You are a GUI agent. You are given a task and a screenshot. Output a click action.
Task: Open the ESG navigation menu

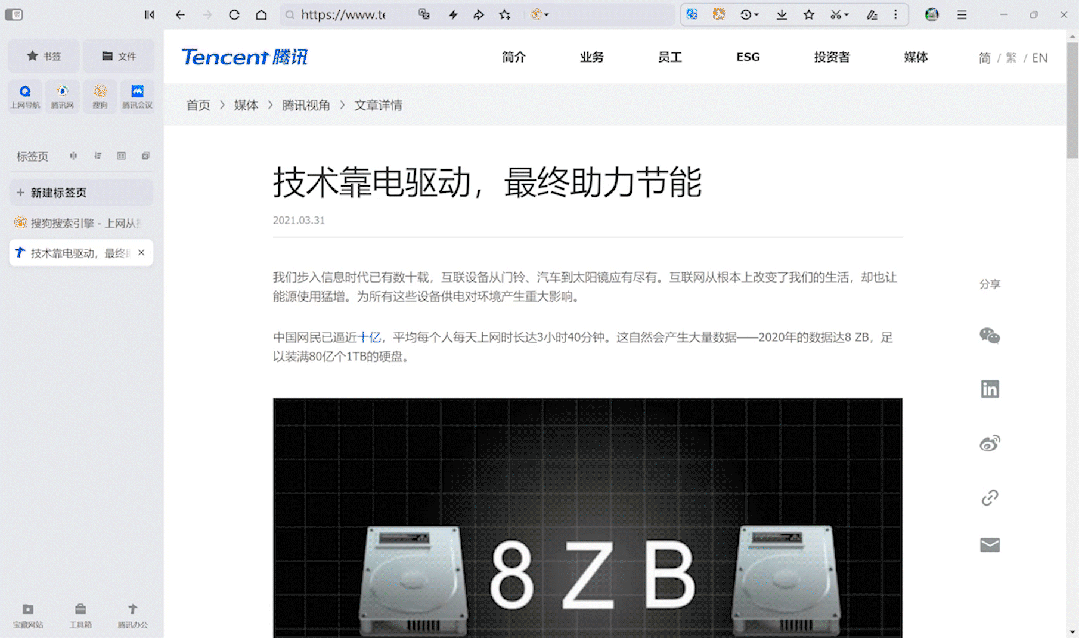pos(748,57)
